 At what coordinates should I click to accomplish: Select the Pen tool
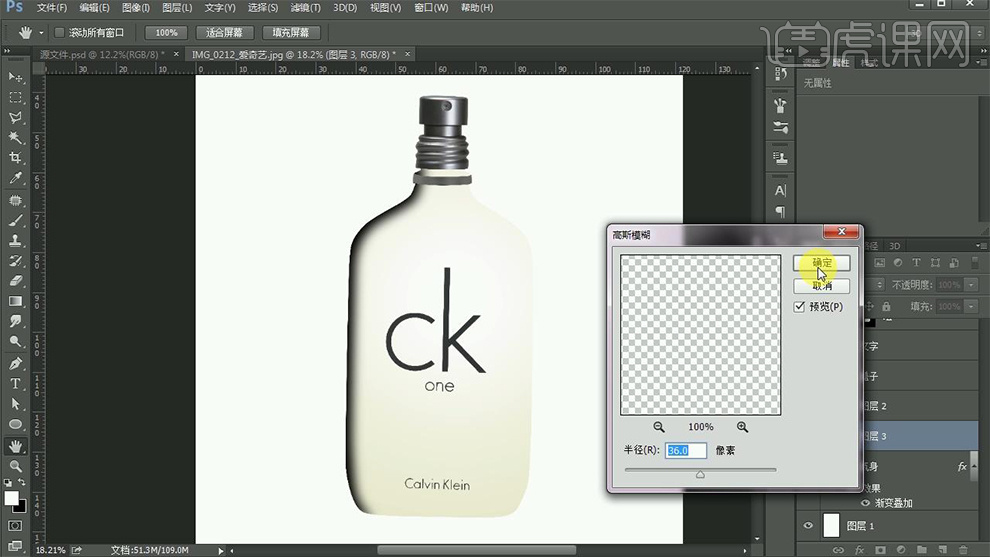[15, 363]
